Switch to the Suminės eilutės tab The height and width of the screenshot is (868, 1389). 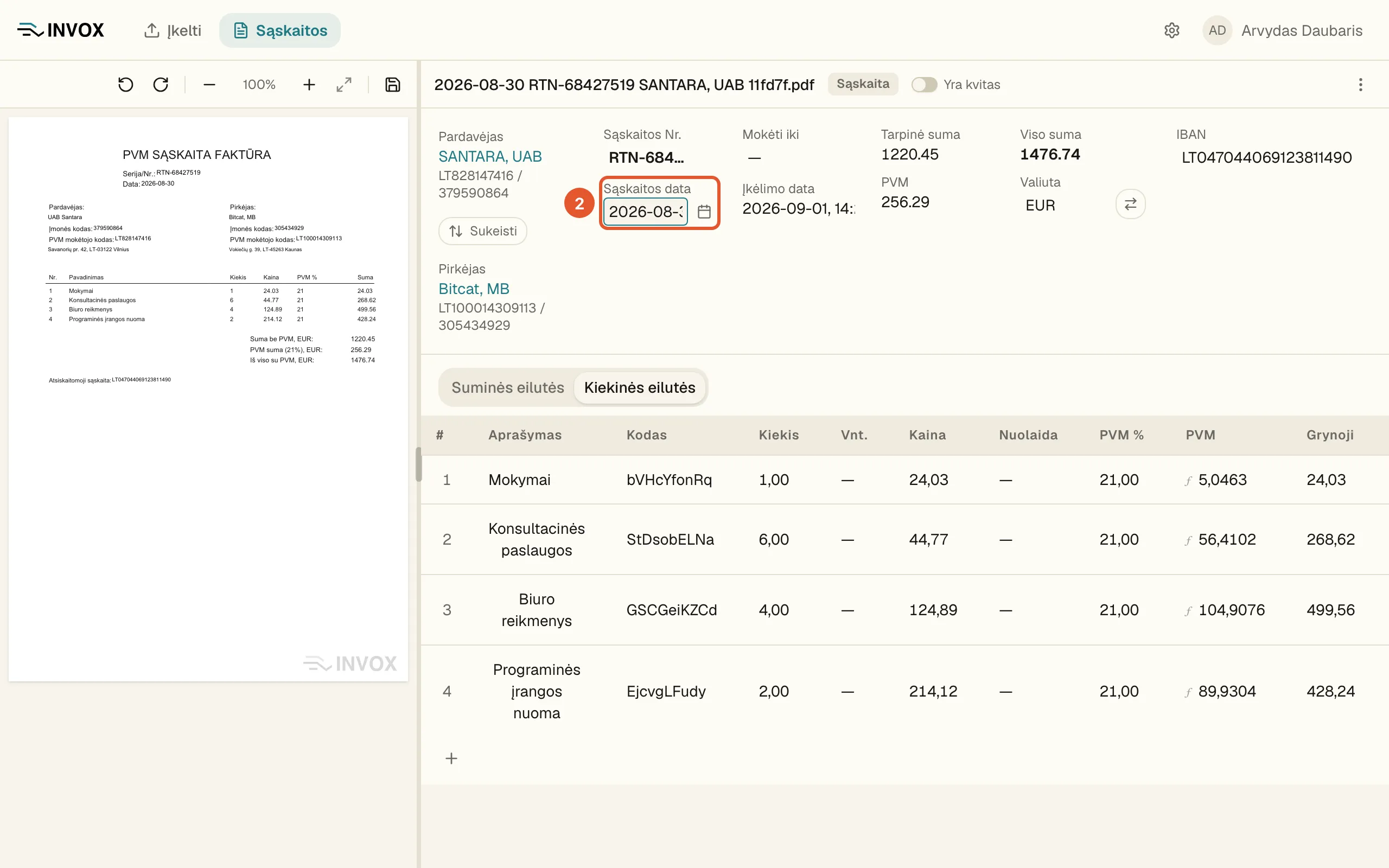tap(507, 387)
